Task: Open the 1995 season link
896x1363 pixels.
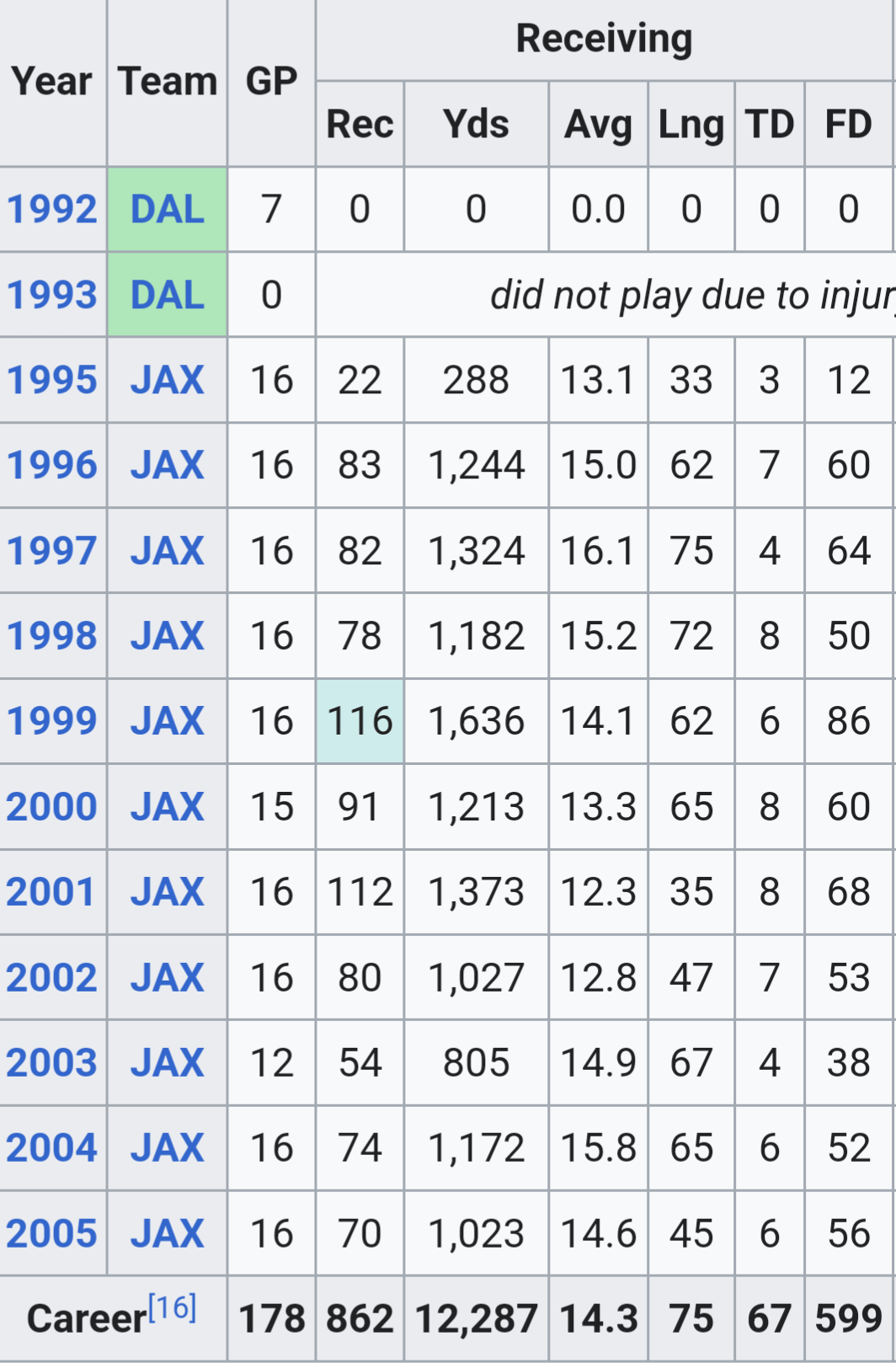Action: [x=52, y=381]
